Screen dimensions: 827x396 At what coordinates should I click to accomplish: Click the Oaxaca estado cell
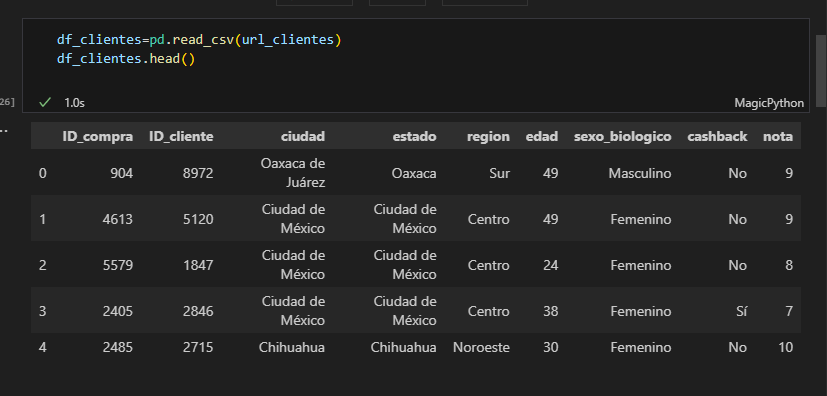414,173
